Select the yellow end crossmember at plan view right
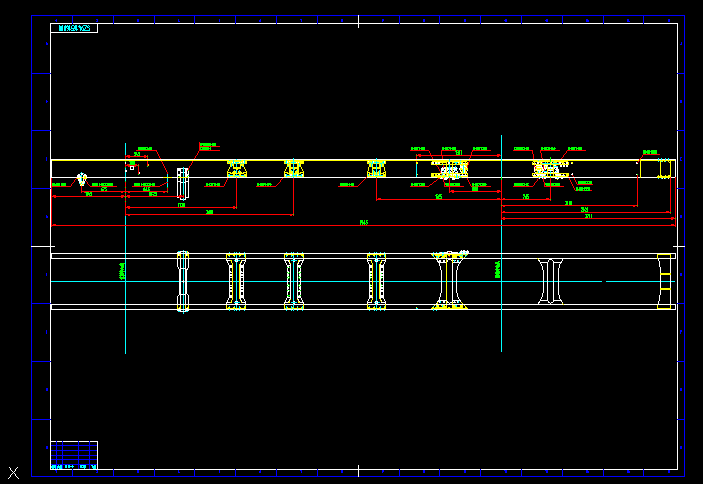This screenshot has width=703, height=484. 665,281
